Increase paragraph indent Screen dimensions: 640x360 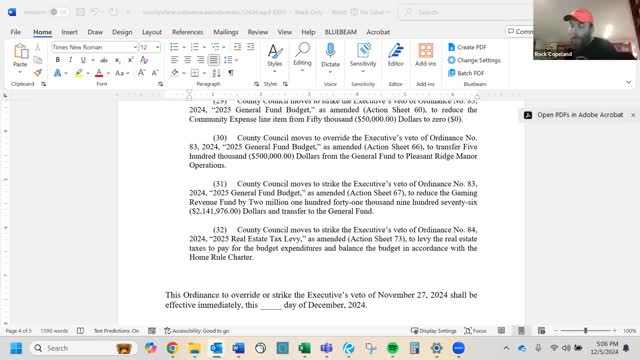(251, 47)
